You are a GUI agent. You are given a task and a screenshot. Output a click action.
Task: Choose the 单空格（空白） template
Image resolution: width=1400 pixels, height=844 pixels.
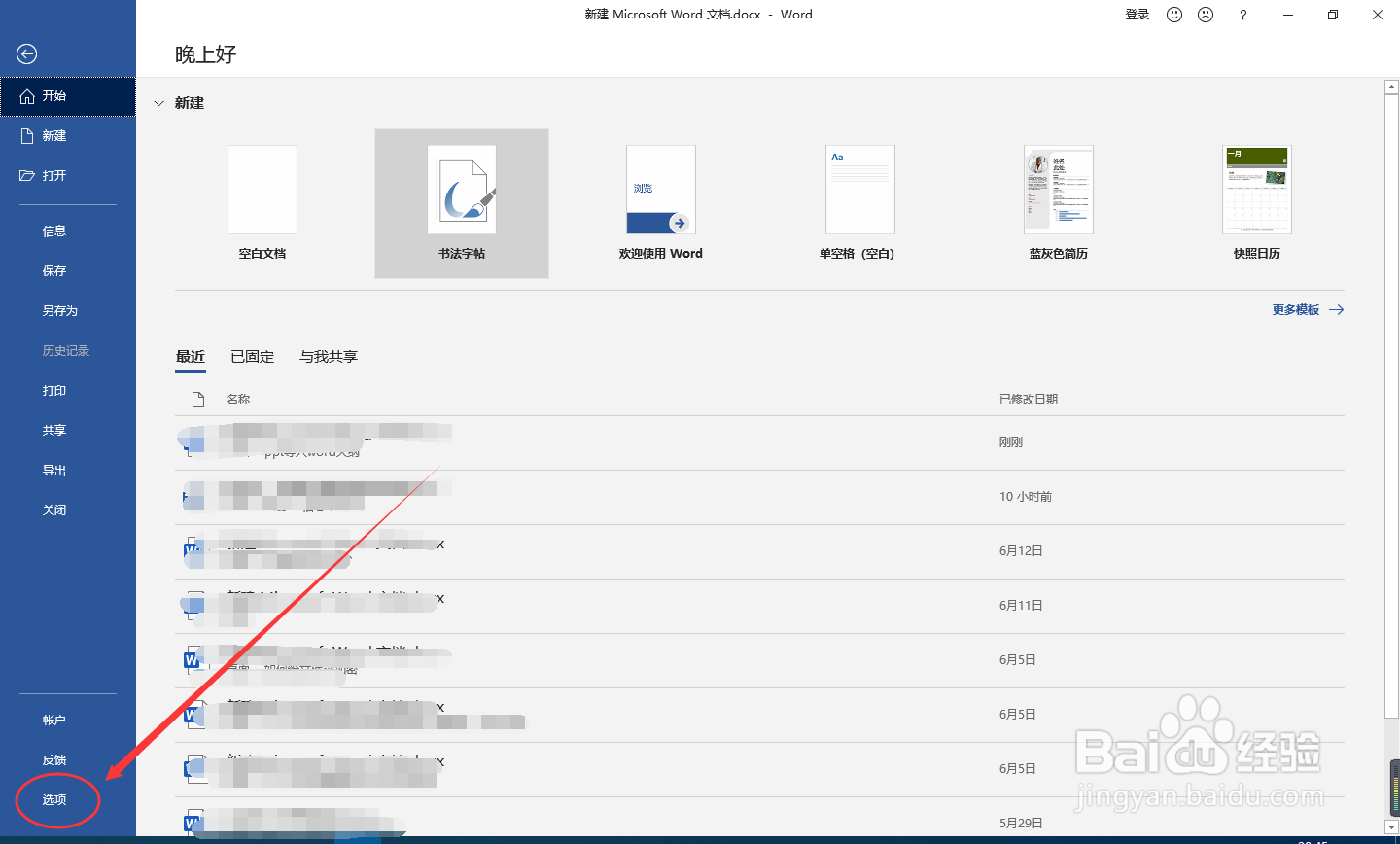click(860, 190)
